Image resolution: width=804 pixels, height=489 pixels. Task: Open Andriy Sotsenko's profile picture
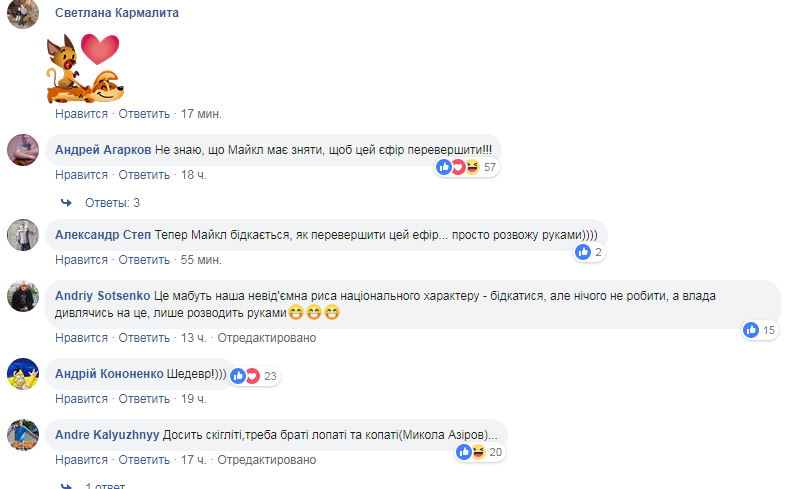click(23, 297)
